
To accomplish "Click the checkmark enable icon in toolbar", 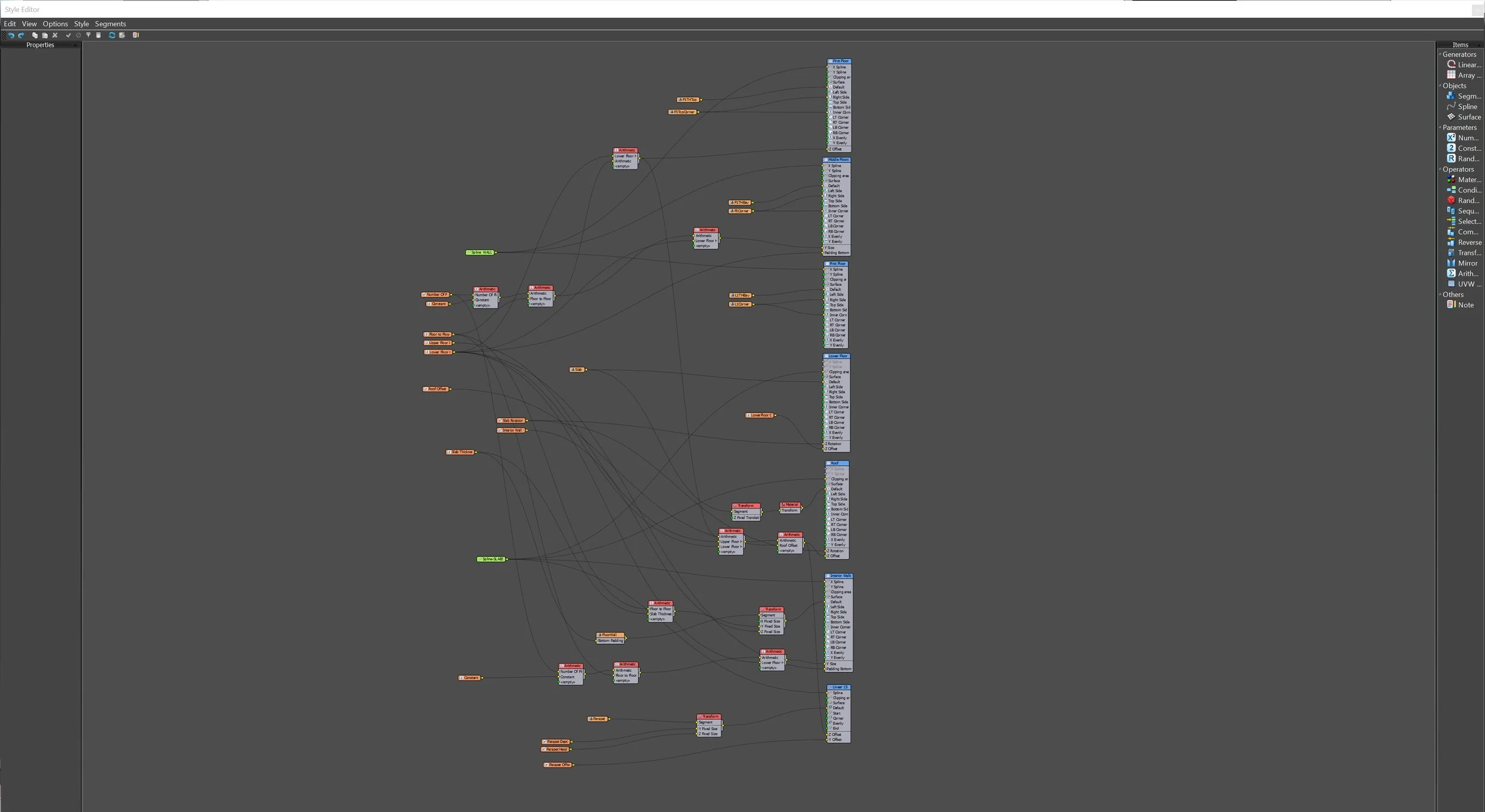I will tap(68, 36).
